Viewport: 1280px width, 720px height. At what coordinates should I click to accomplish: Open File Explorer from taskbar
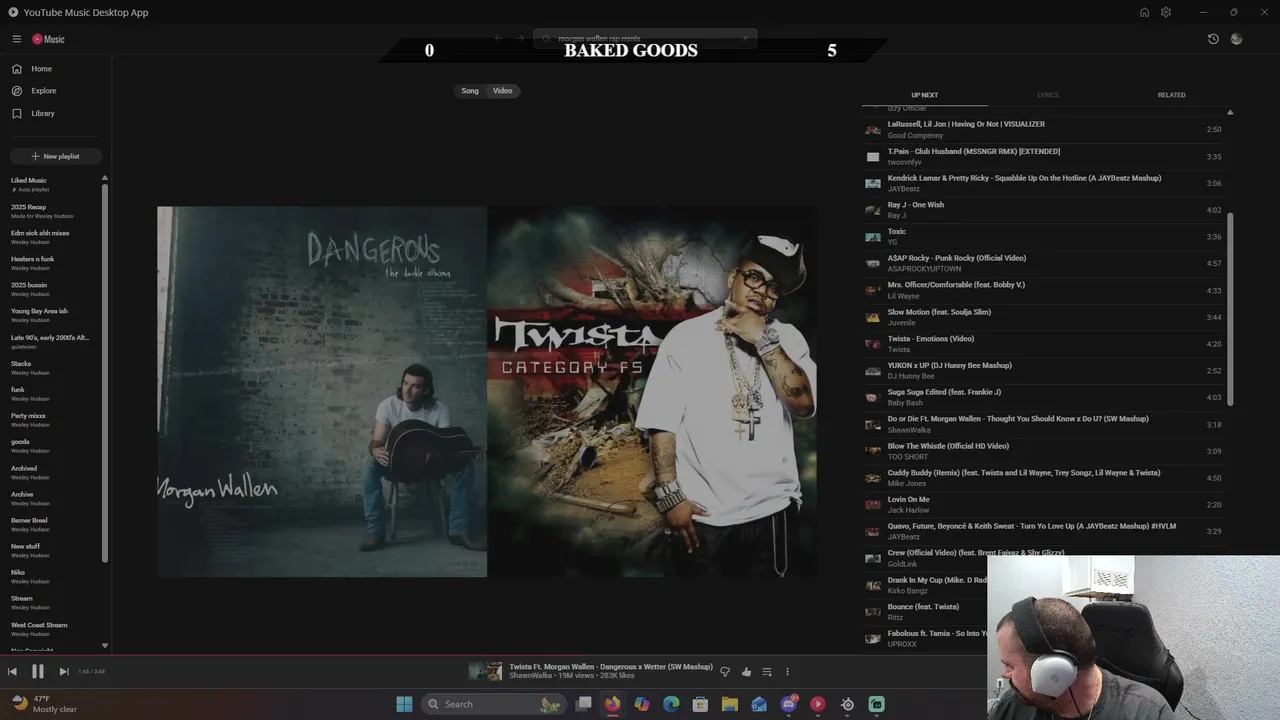pos(730,704)
